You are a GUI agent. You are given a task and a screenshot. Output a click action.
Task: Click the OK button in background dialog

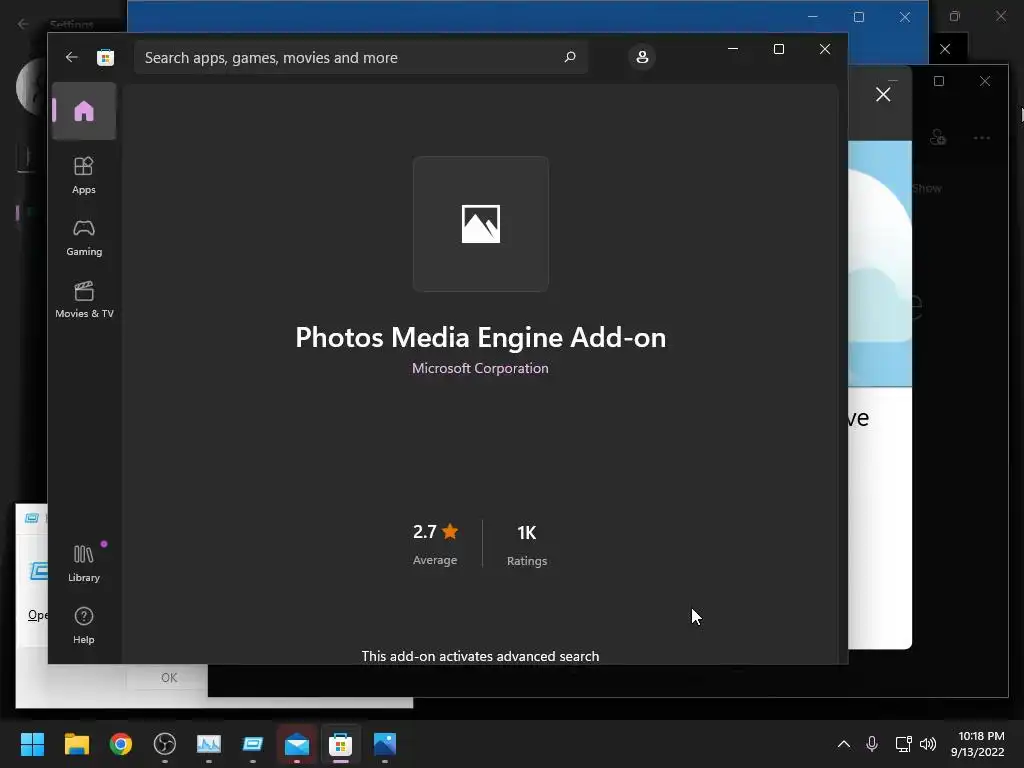(169, 677)
